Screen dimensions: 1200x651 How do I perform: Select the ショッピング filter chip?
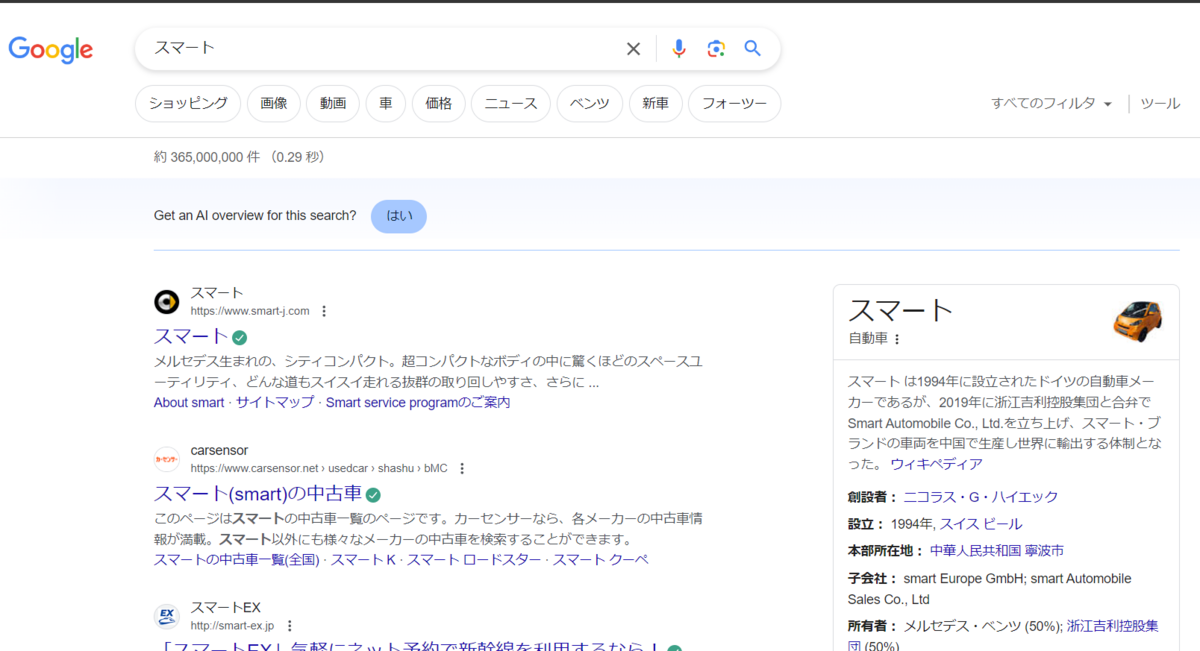188,103
